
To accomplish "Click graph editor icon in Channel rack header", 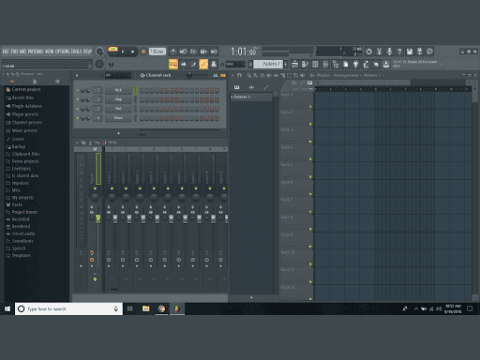I will point(215,75).
